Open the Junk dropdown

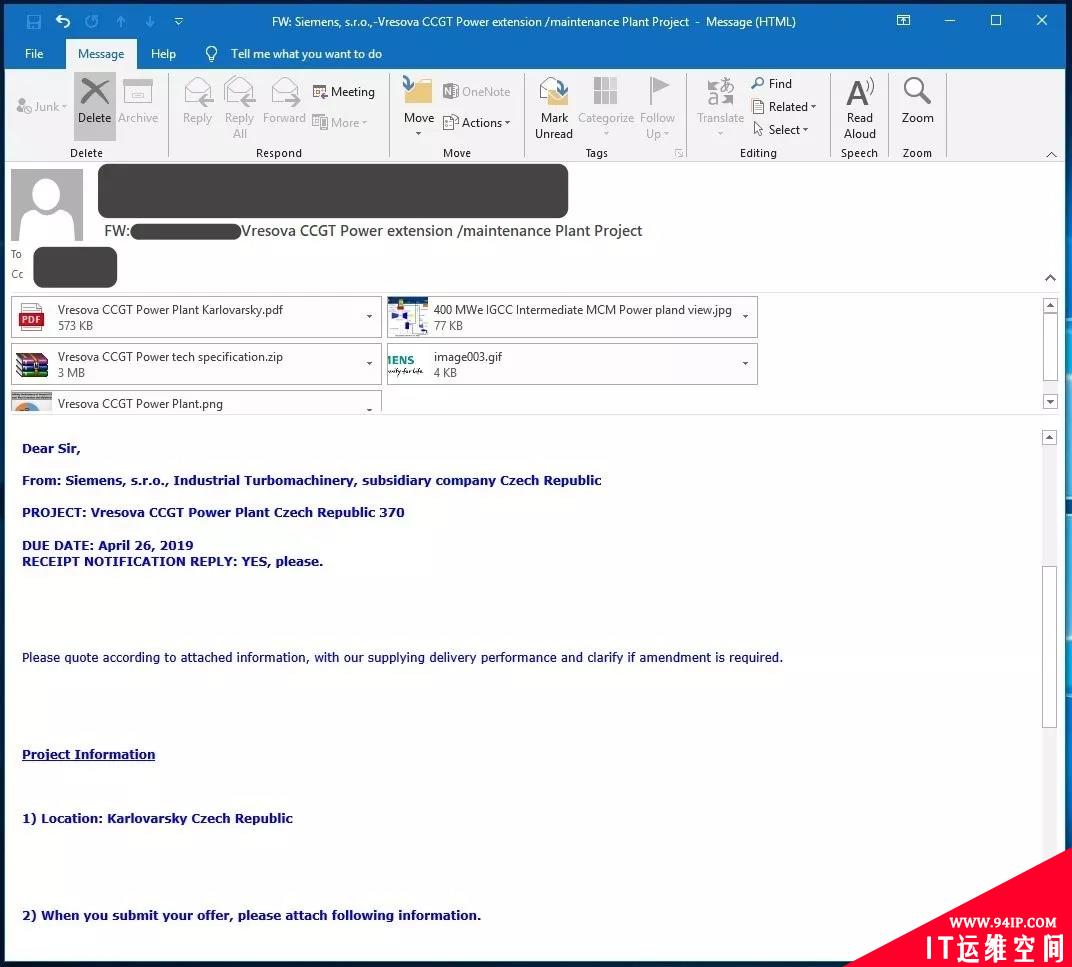point(42,107)
